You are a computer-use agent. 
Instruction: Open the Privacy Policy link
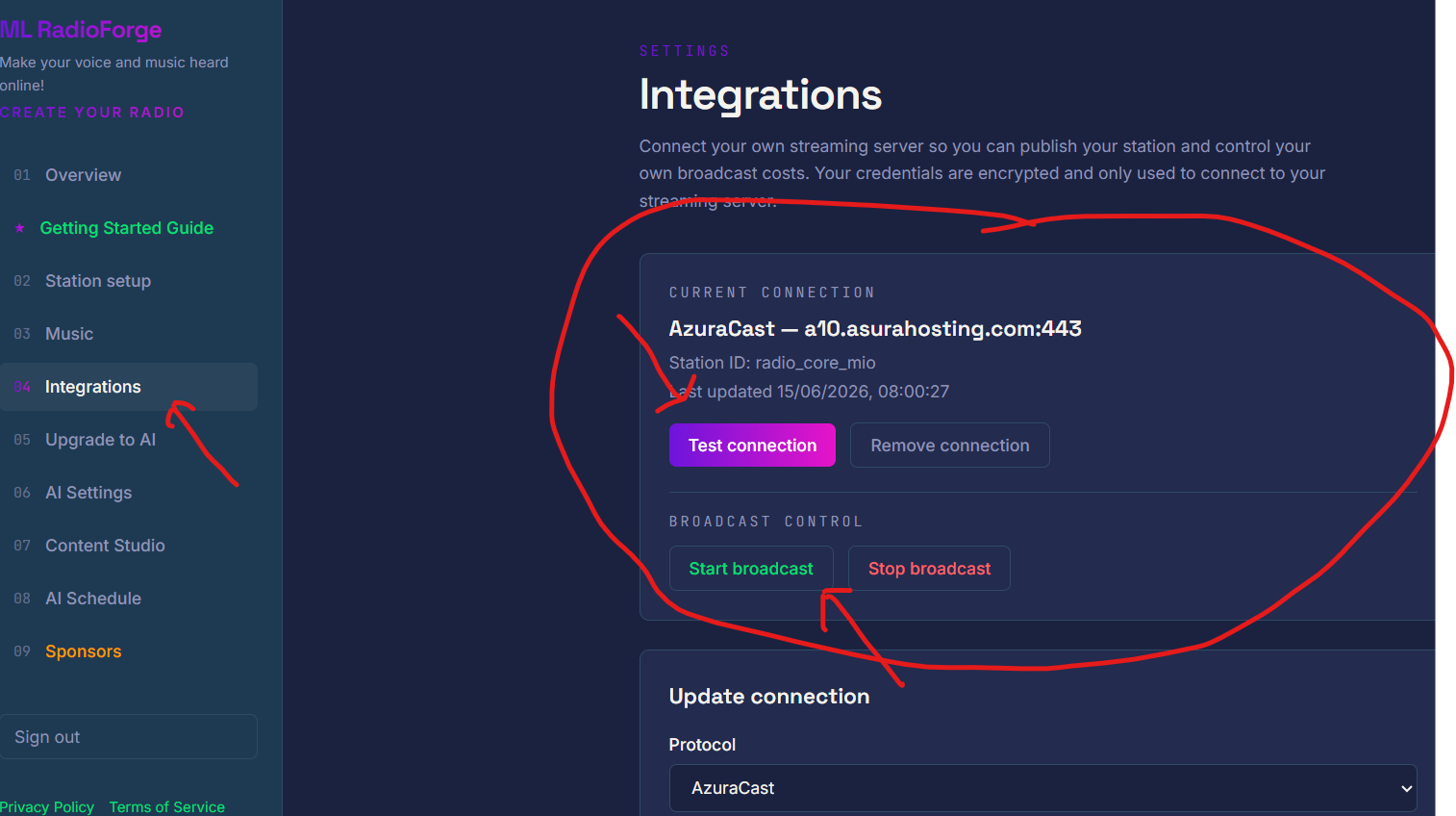47,806
